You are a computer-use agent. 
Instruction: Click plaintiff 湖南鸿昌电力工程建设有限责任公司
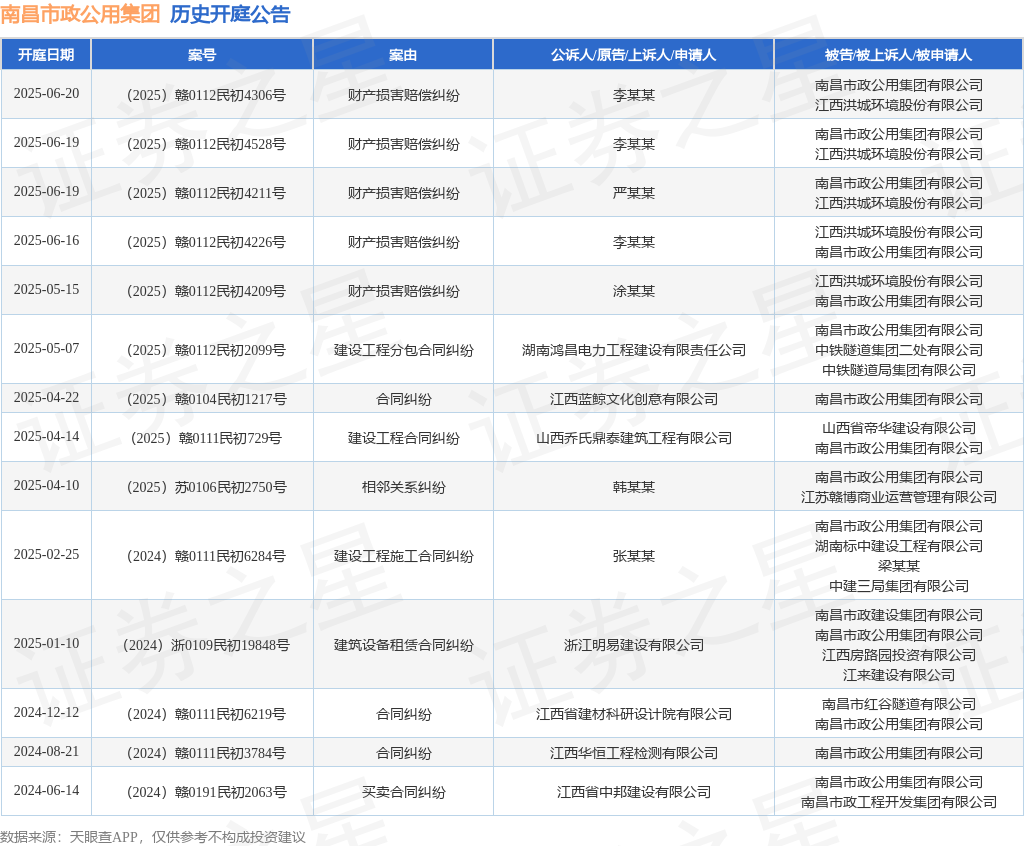click(x=633, y=350)
